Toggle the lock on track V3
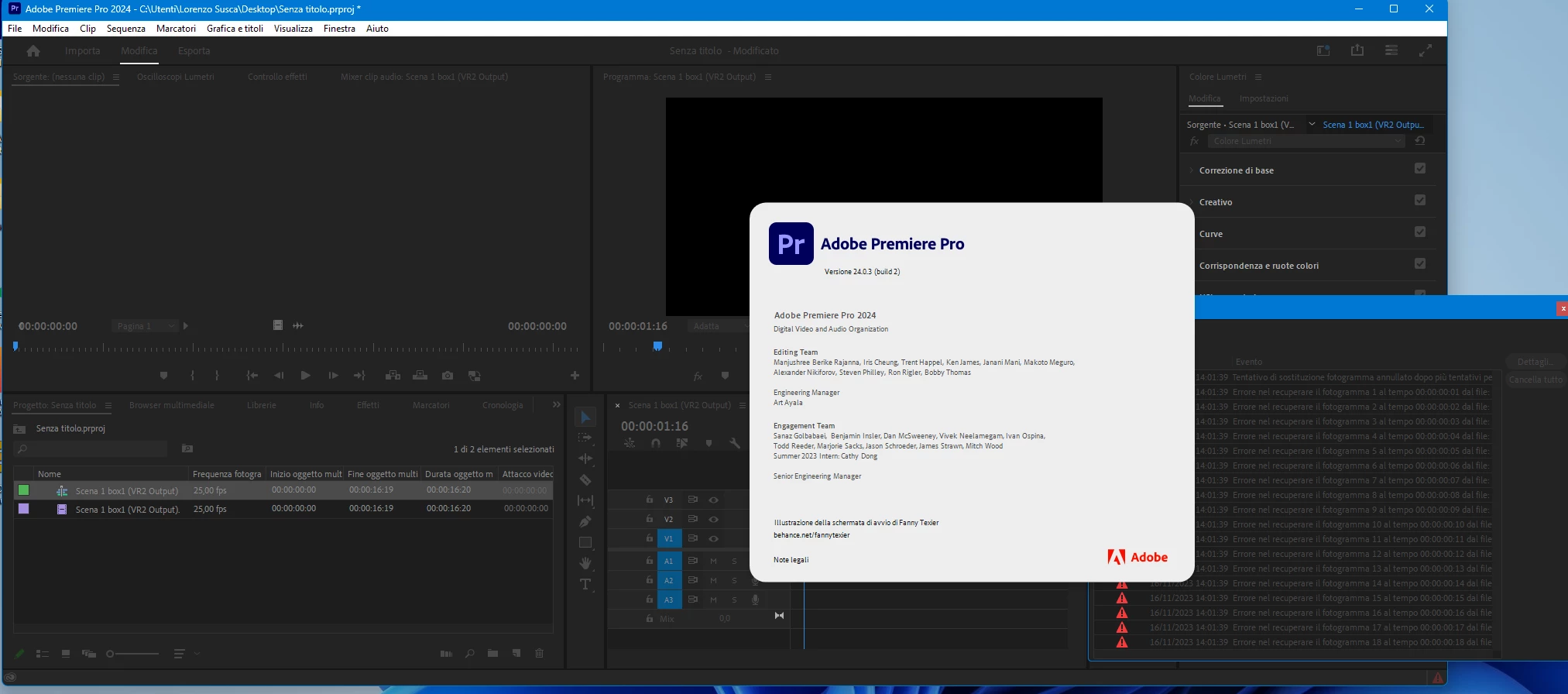The image size is (1568, 694). coord(650,500)
